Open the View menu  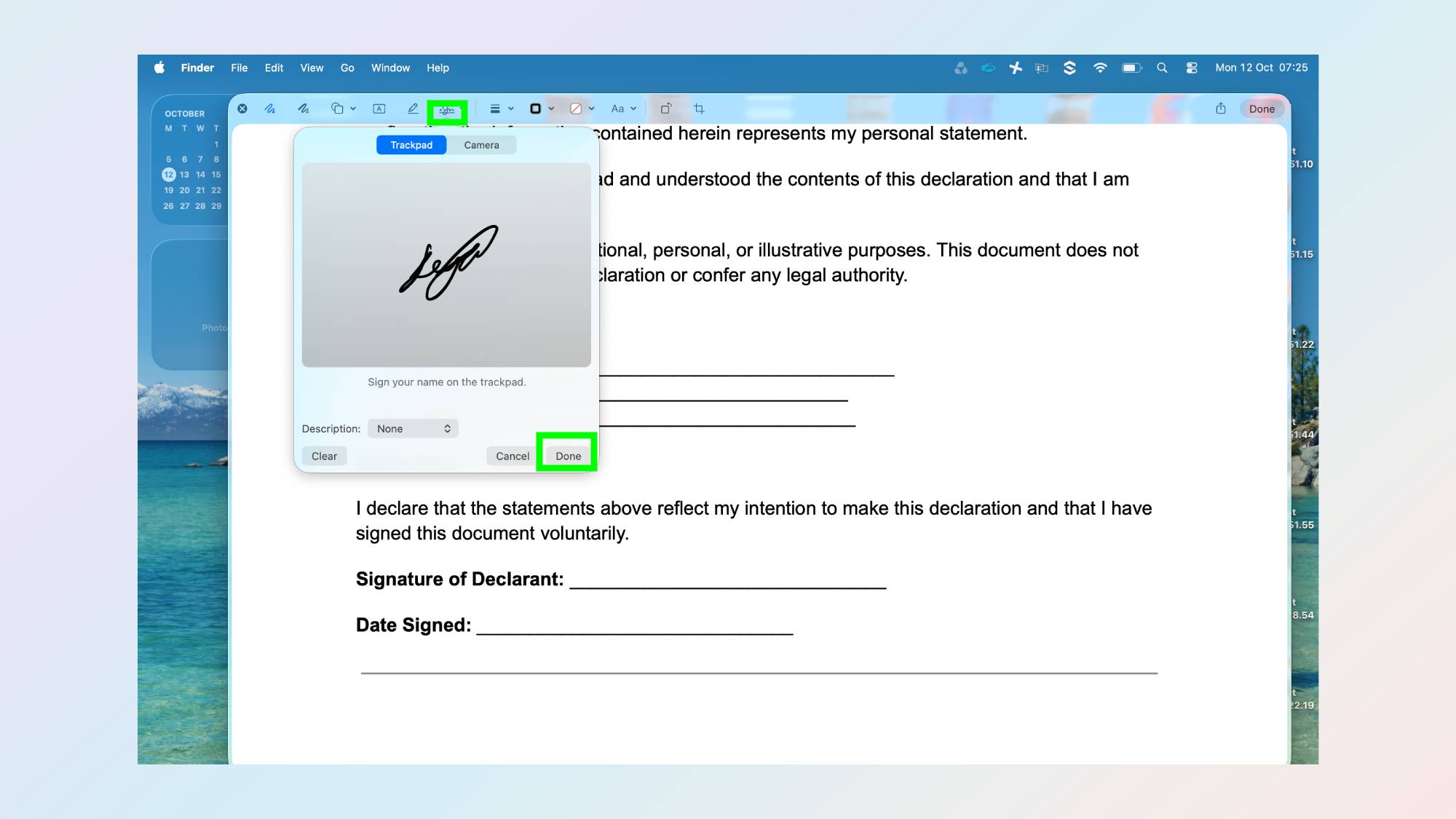coord(312,68)
